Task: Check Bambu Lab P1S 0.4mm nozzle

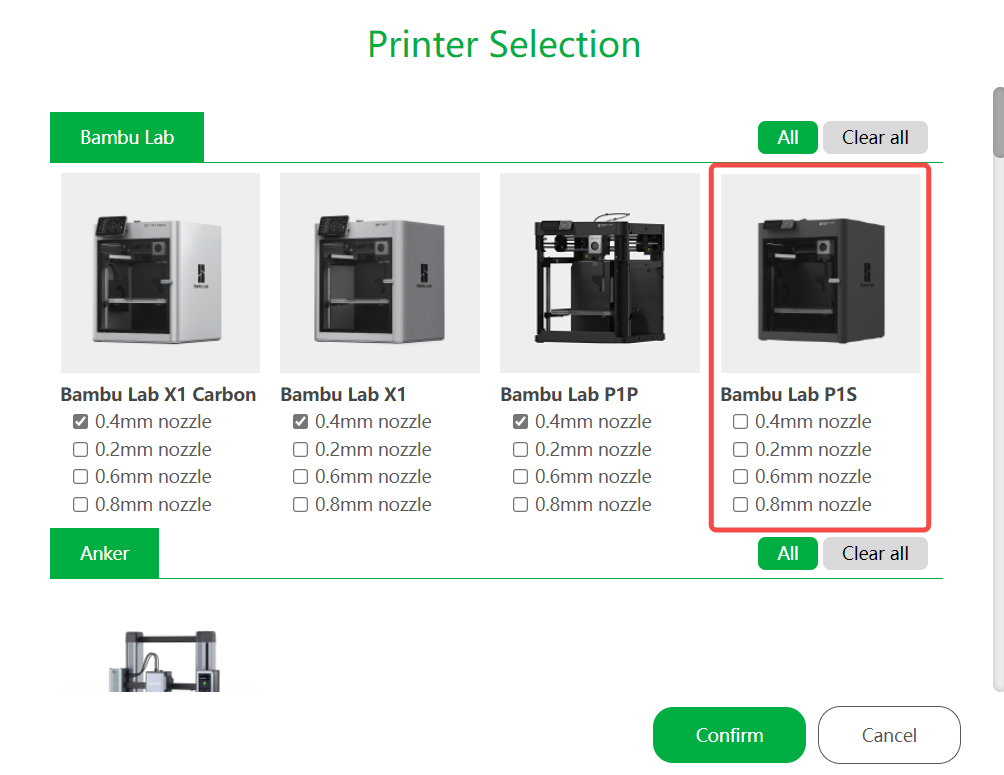Action: pyautogui.click(x=740, y=421)
